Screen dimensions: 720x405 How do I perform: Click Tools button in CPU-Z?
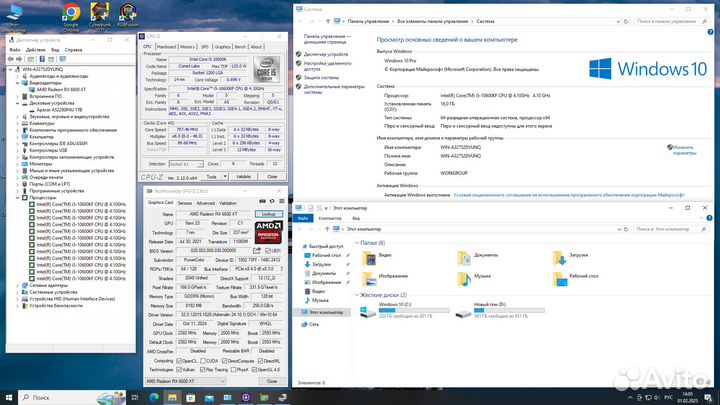click(212, 177)
